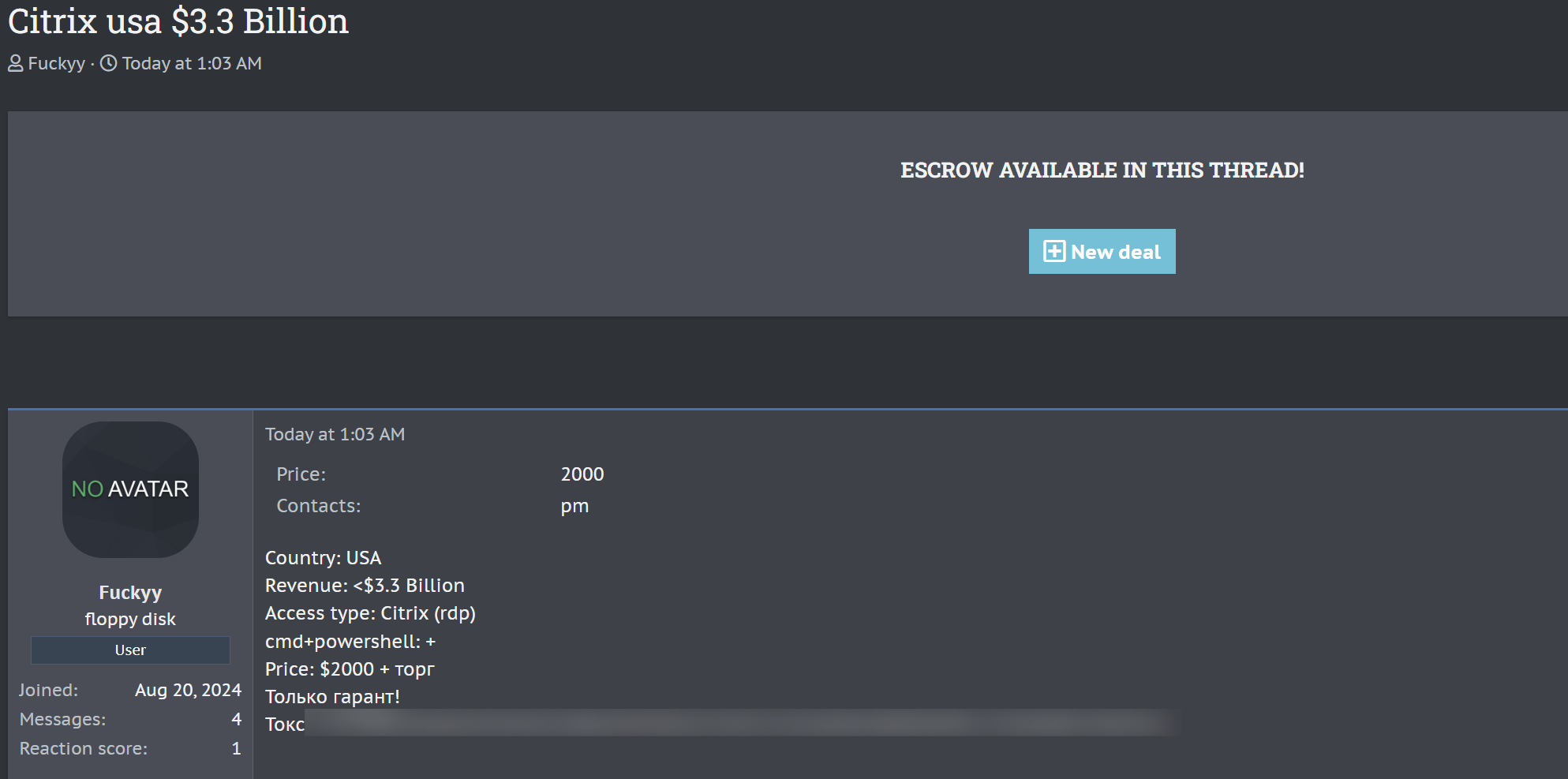Click the User badge banner
The width and height of the screenshot is (1568, 779).
(x=130, y=650)
